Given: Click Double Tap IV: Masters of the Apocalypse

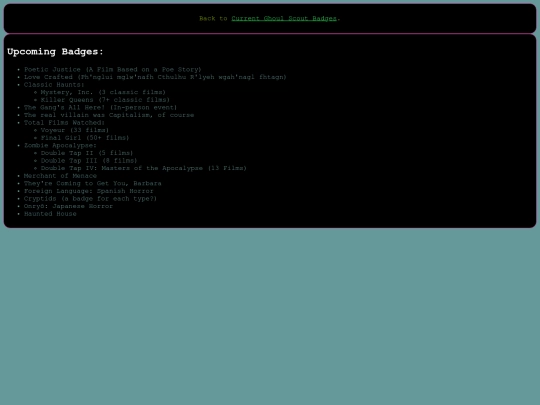Looking at the screenshot, I should coord(144,168).
